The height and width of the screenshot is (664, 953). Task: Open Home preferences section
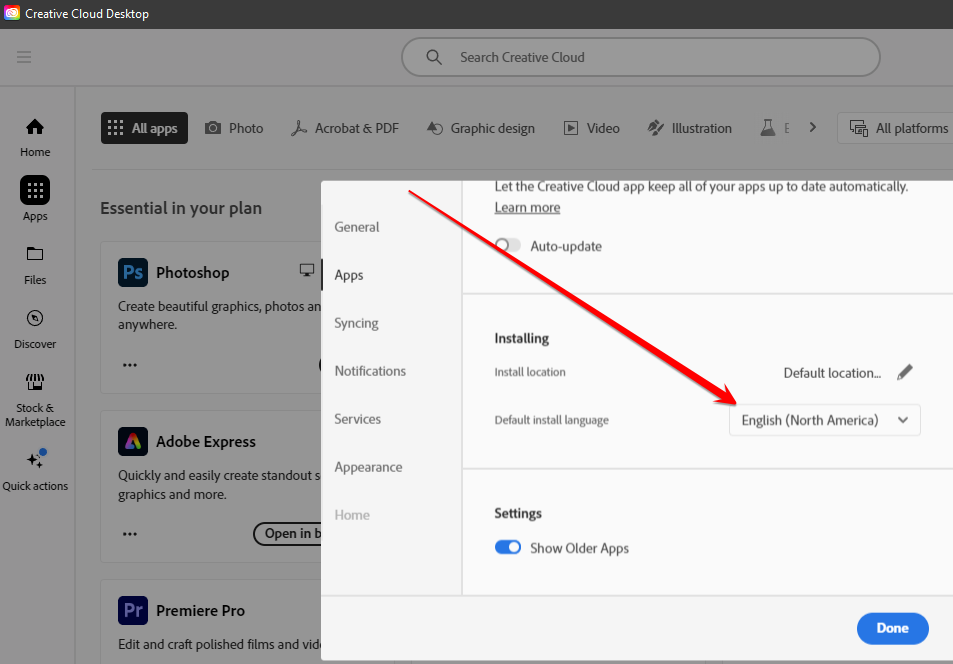tap(352, 515)
